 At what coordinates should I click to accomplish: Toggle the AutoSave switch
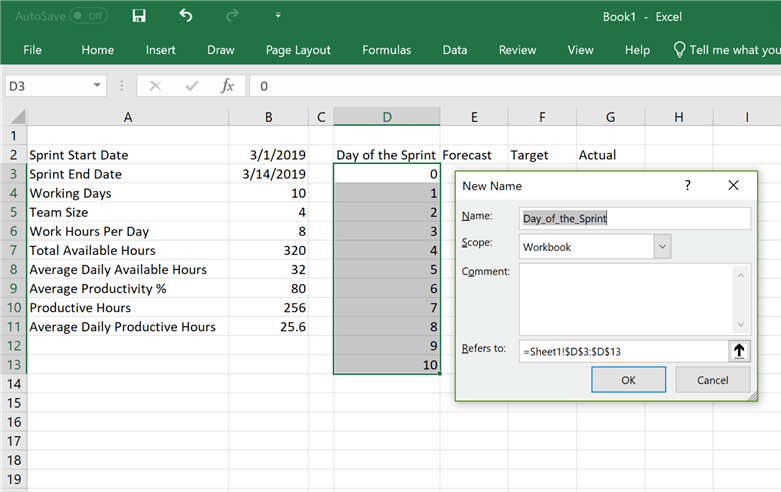(x=88, y=16)
